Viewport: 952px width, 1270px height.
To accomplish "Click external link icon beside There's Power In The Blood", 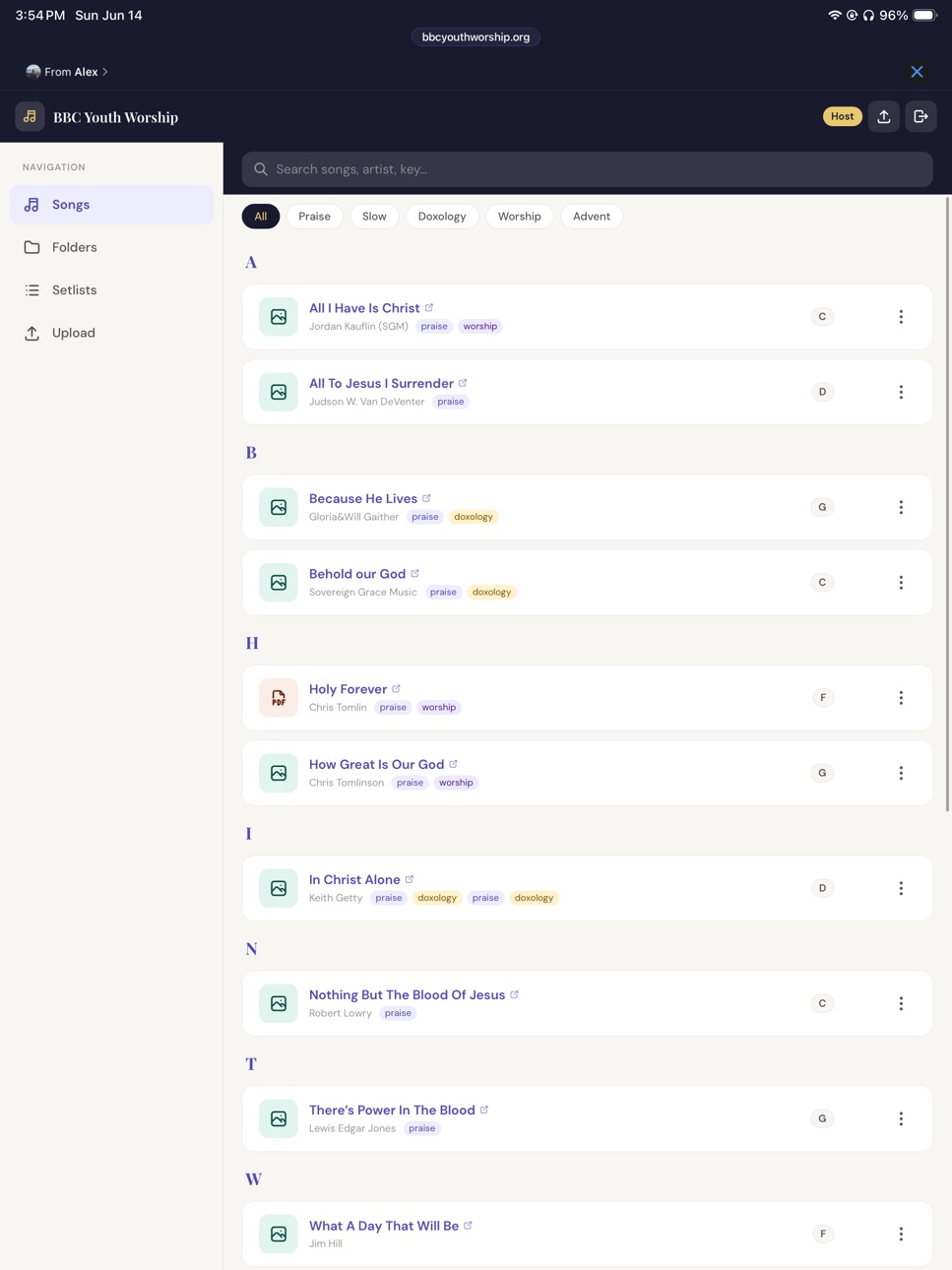I will (484, 1109).
